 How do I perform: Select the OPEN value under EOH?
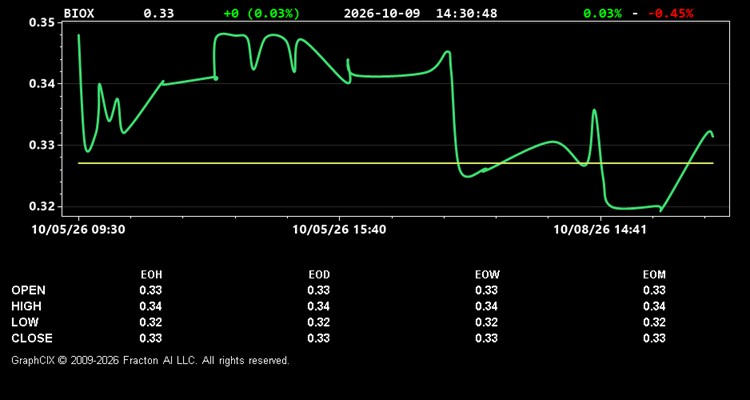point(151,290)
